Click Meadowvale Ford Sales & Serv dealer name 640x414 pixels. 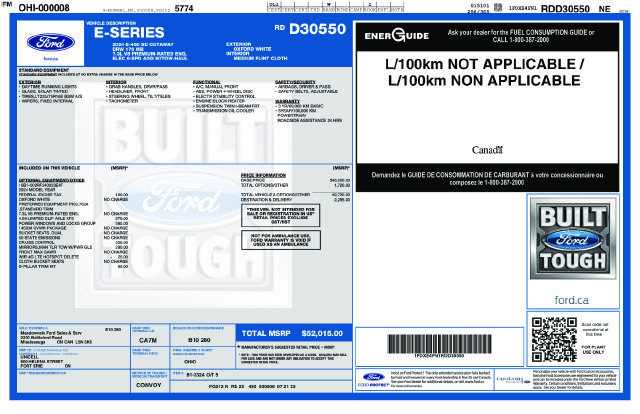tap(51, 333)
